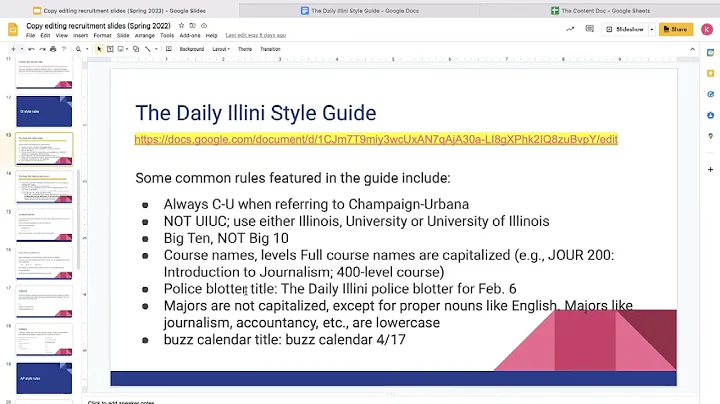Click the new slide plus button

point(13,49)
